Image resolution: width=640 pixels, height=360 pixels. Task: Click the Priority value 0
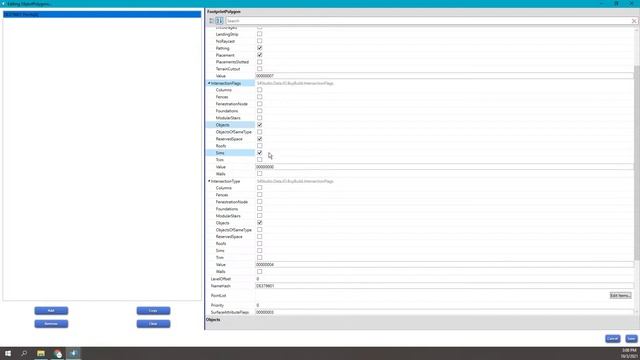click(258, 305)
